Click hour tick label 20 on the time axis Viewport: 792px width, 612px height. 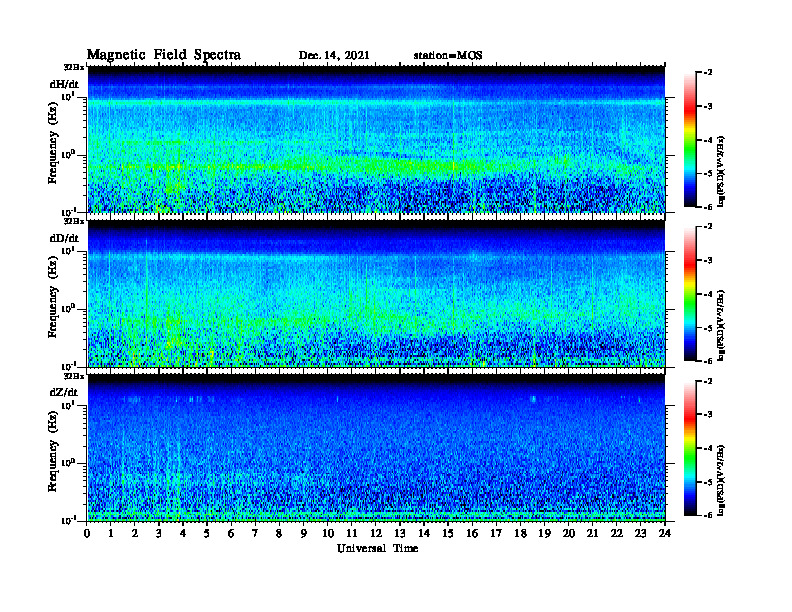pos(568,534)
